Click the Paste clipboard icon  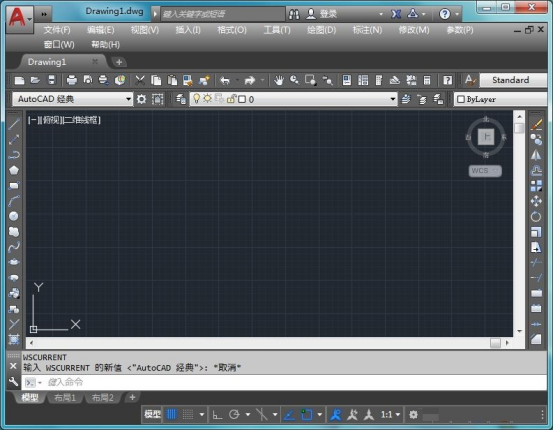coord(172,80)
